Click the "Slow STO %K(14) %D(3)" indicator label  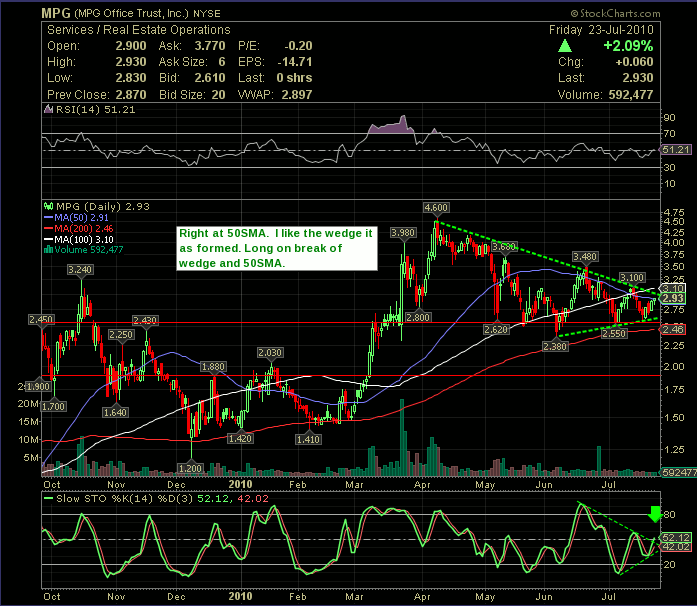click(124, 498)
